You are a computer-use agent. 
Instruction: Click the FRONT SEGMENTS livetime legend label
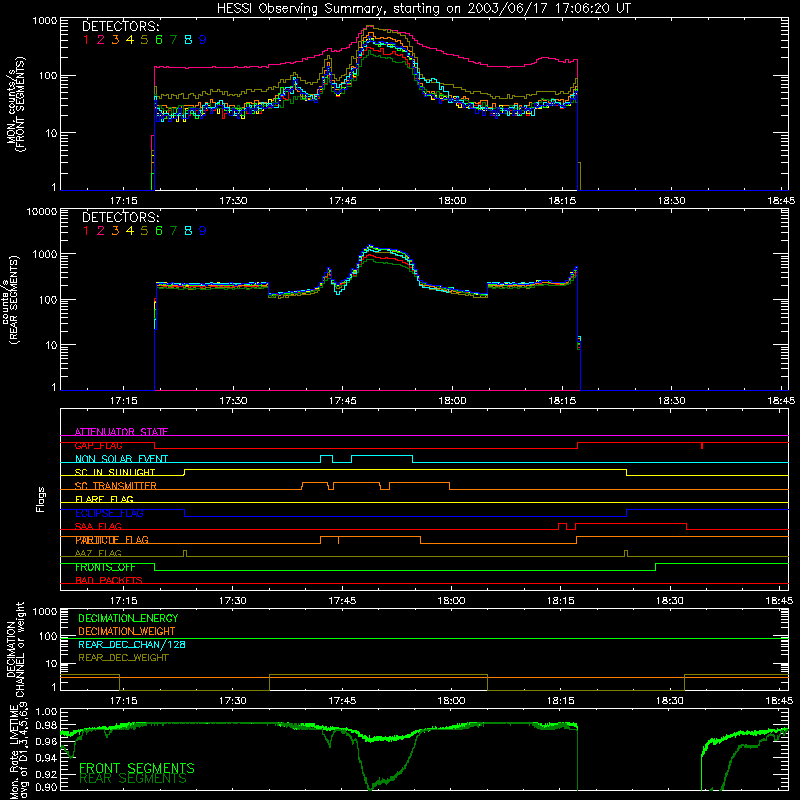(137, 768)
